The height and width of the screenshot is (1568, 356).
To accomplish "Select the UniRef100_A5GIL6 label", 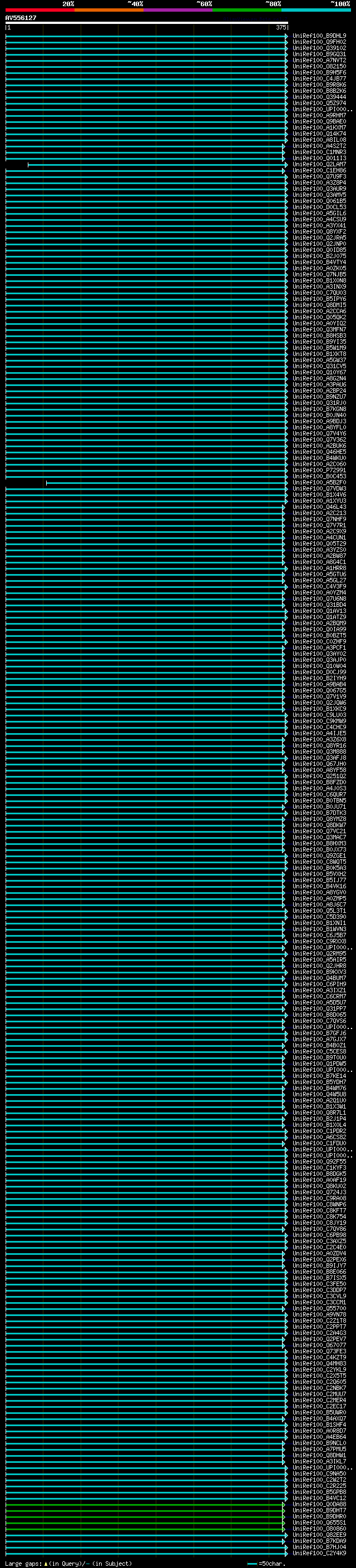I will coord(319,213).
